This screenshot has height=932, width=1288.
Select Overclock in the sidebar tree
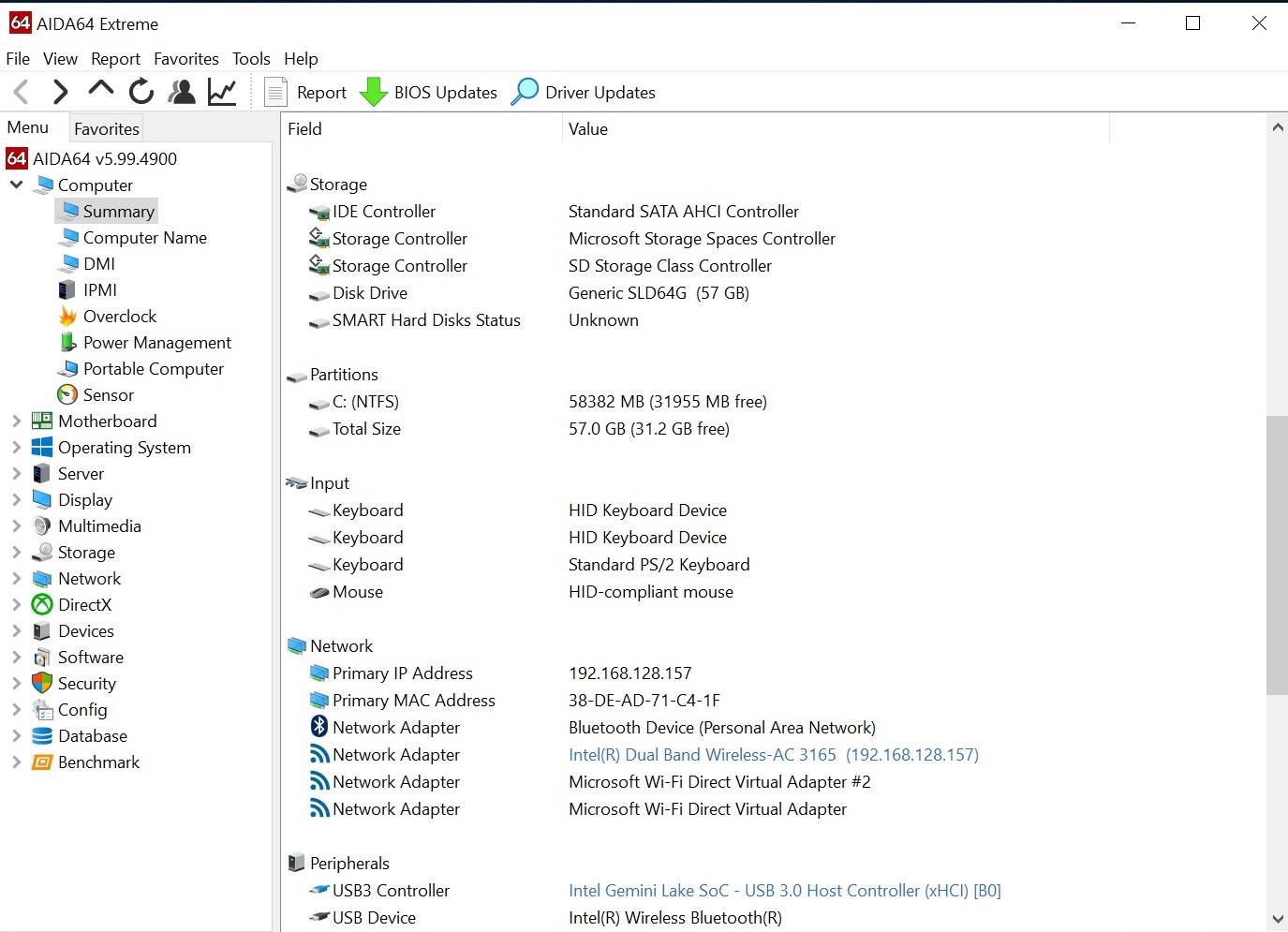click(119, 317)
